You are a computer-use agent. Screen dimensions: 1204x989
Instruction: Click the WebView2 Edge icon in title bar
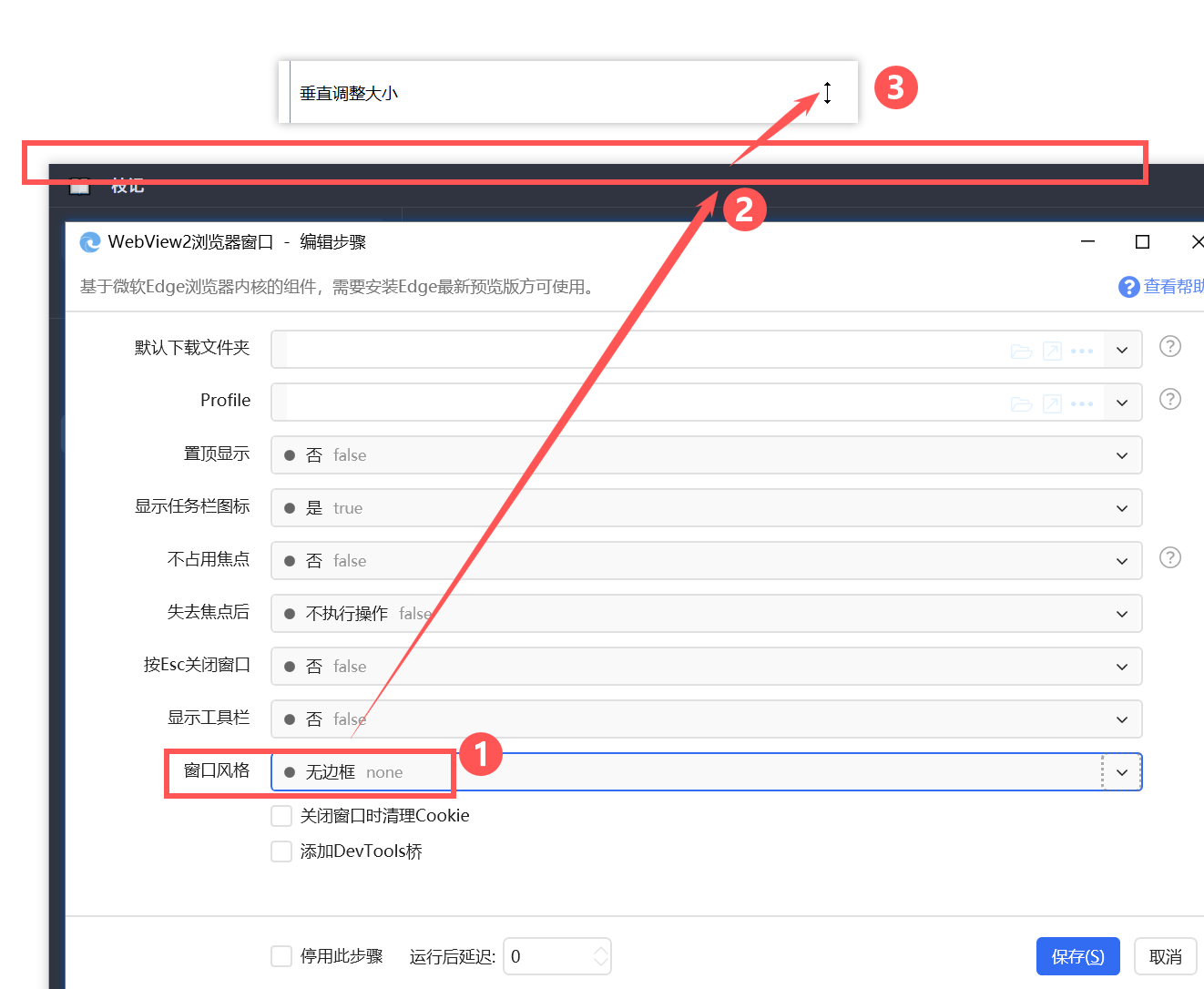click(90, 242)
